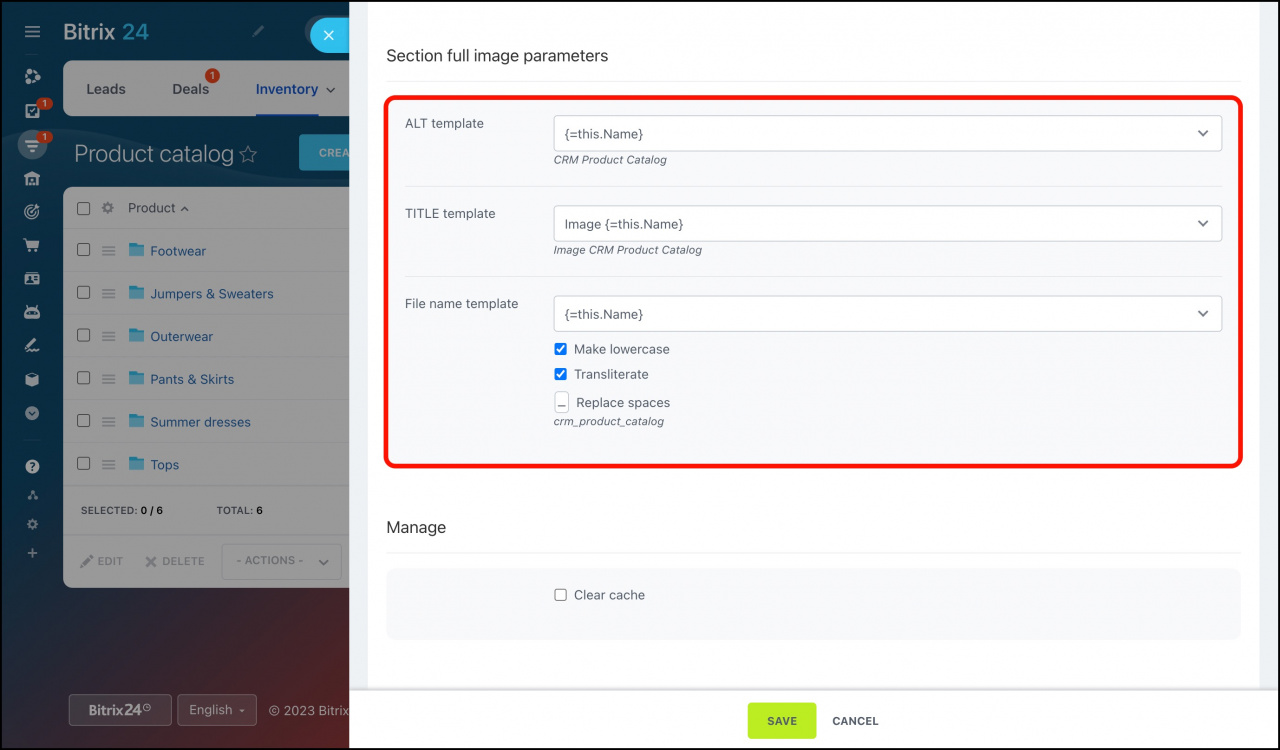Screen dimensions: 1280x750
Task: Close the slider panel with X button
Action: [329, 35]
